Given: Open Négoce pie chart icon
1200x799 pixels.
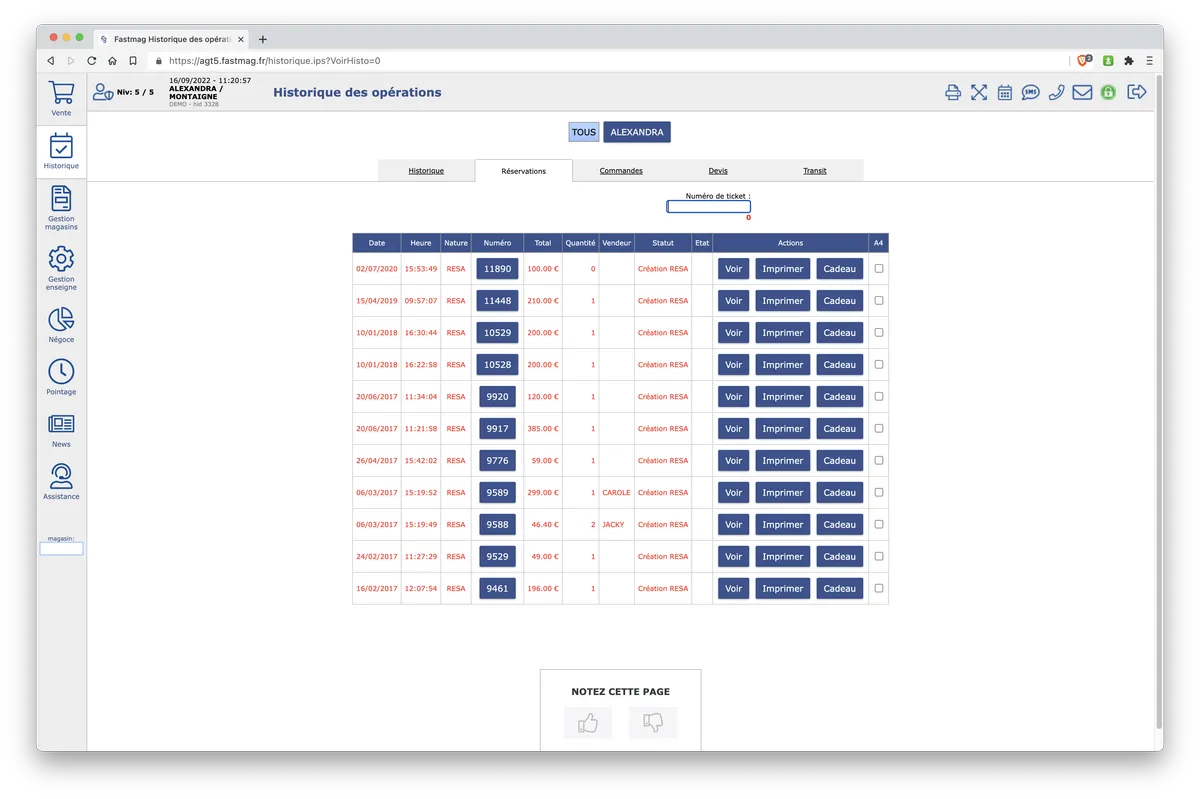Looking at the screenshot, I should coord(61,319).
